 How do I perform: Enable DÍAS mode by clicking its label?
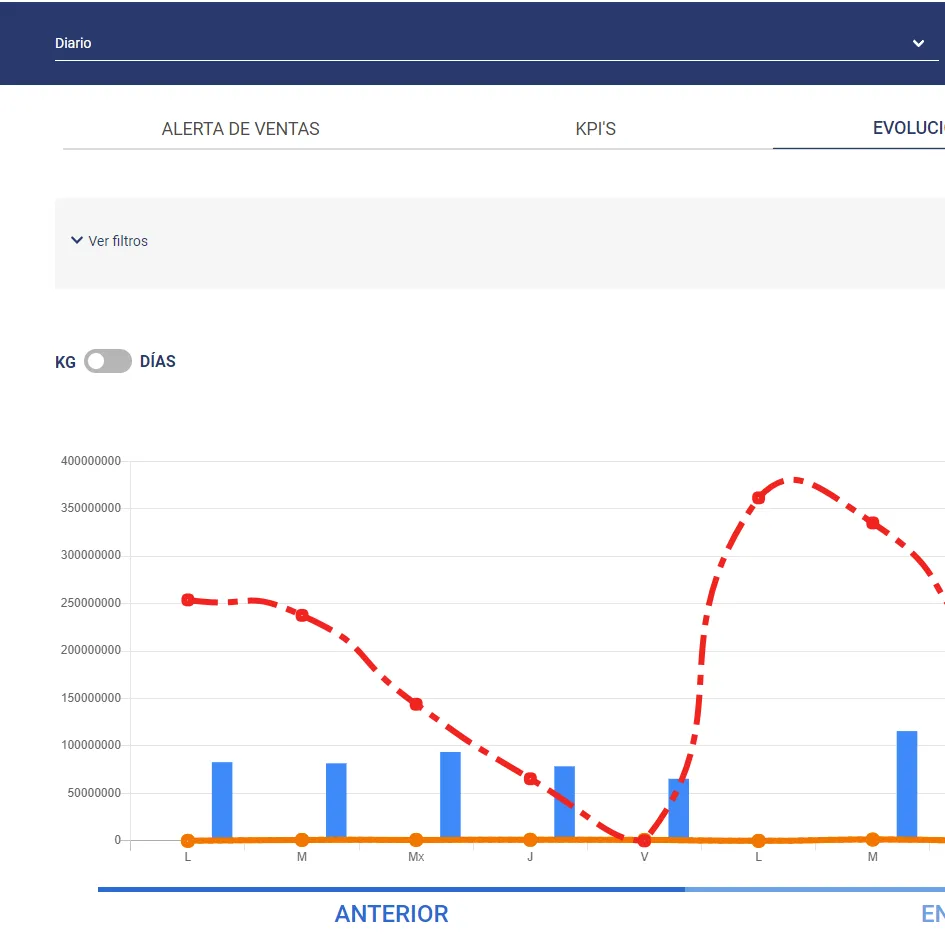pyautogui.click(x=156, y=361)
